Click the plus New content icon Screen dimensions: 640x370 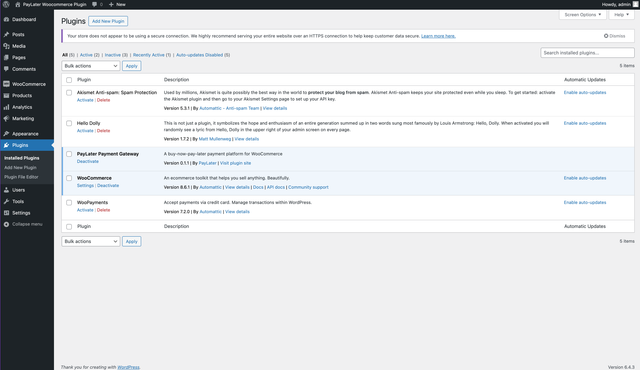[x=111, y=4]
